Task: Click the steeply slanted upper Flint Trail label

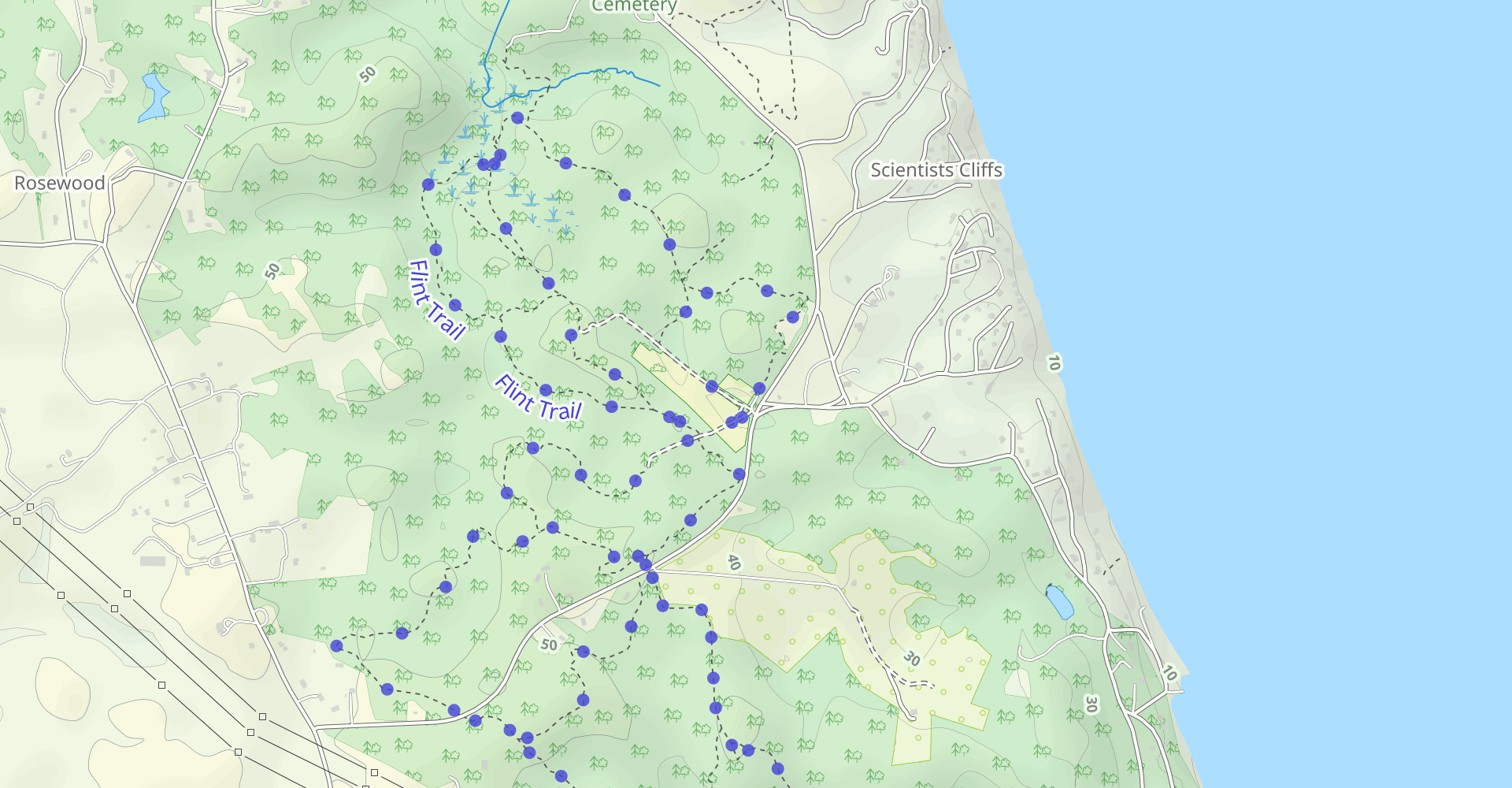Action: tap(436, 299)
